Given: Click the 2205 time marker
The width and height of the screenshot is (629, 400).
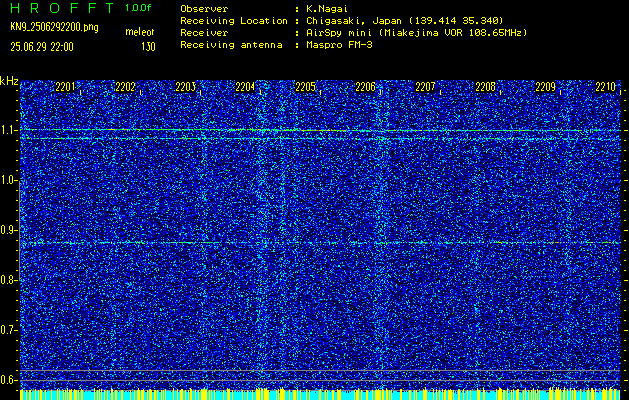Looking at the screenshot, I should point(305,87).
